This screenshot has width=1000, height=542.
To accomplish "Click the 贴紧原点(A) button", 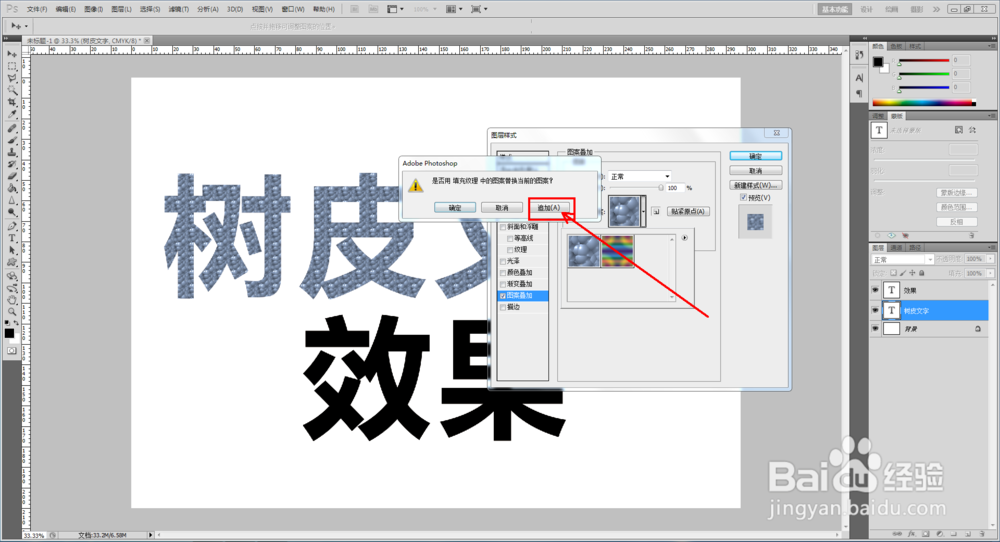I will pos(689,211).
